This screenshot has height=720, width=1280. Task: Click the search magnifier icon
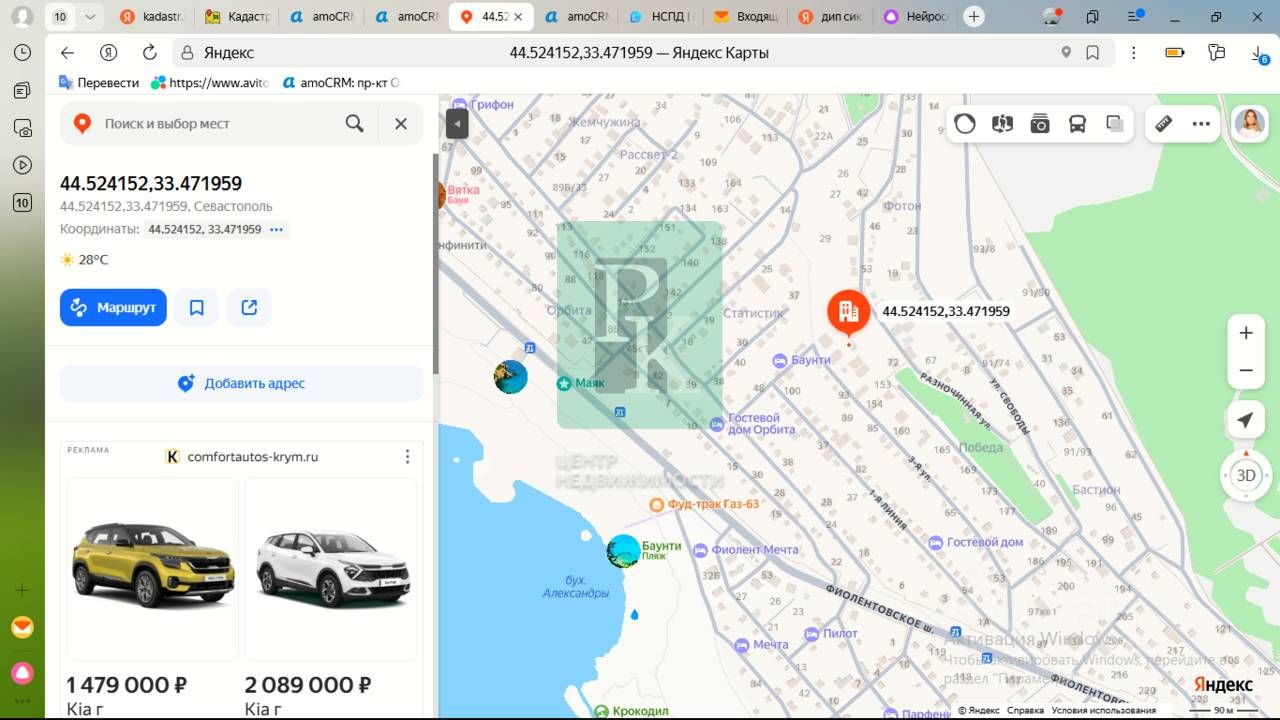[x=354, y=123]
